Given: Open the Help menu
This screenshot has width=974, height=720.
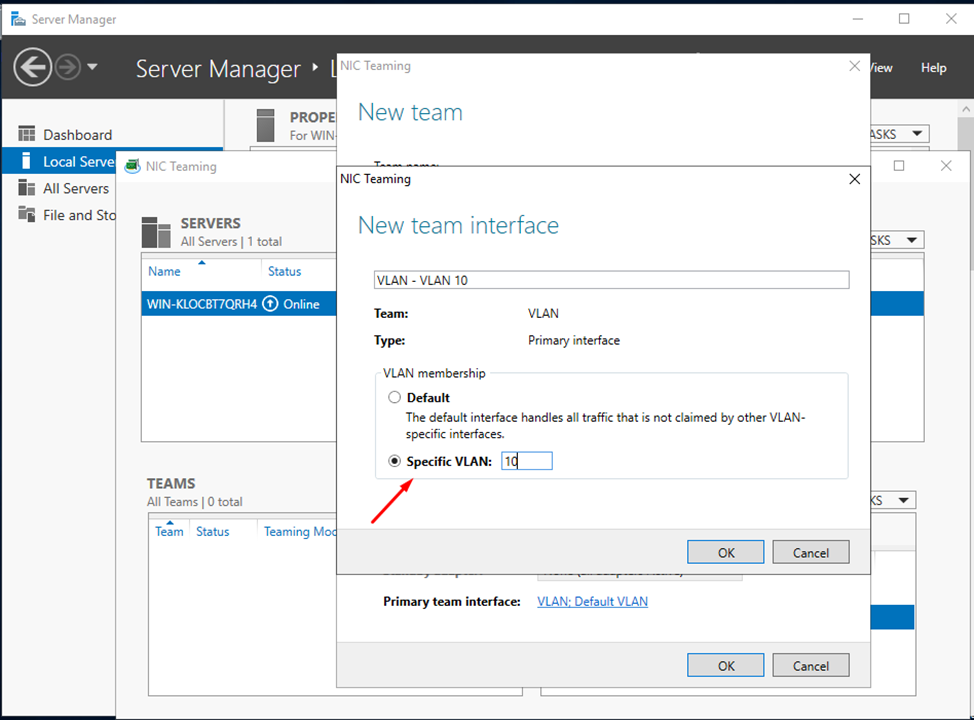Looking at the screenshot, I should click(x=933, y=68).
